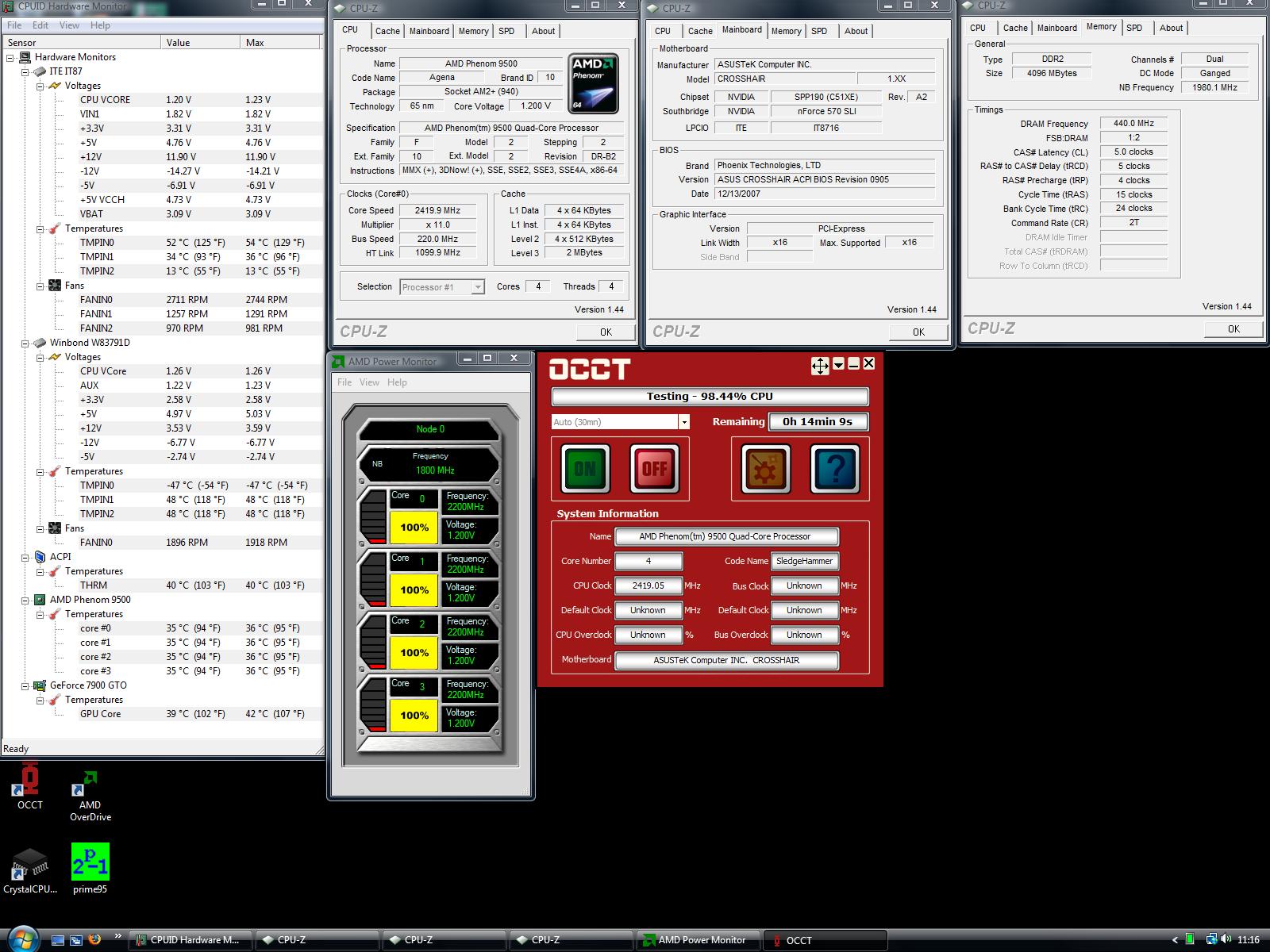This screenshot has width=1270, height=952.
Task: Open the AMD OverDrive desktop shortcut
Action: coord(90,796)
